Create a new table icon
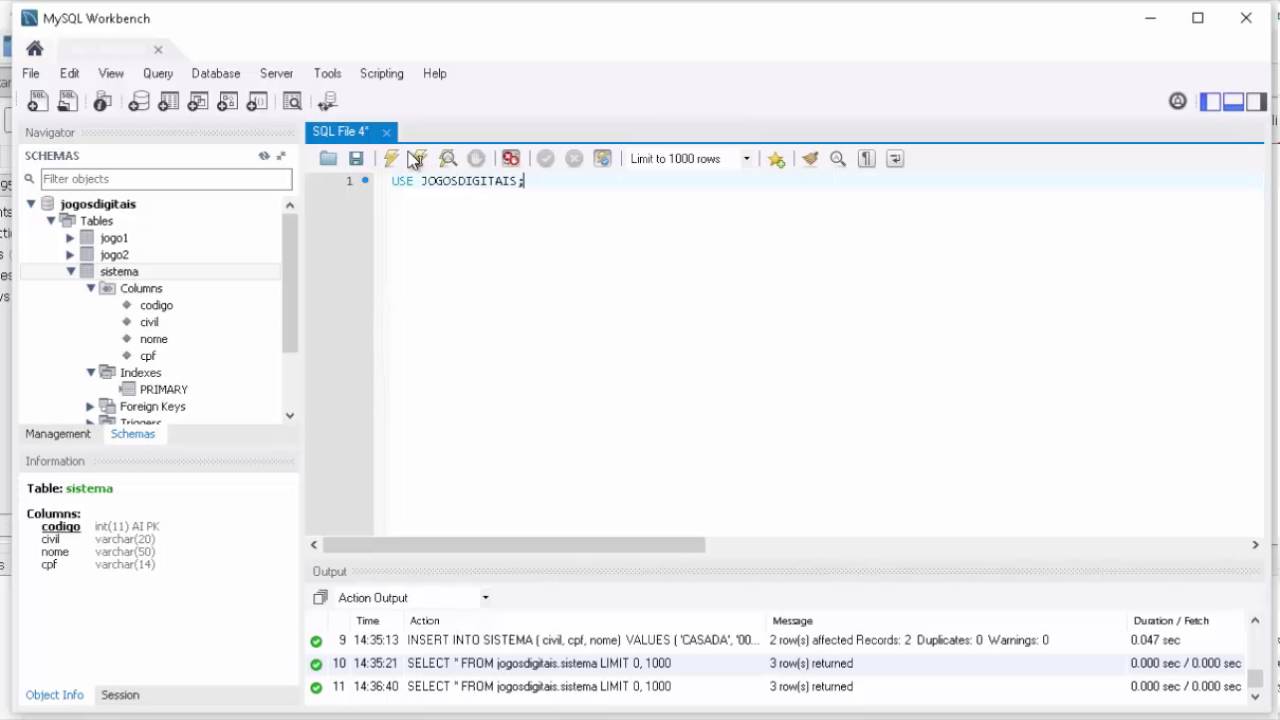 coord(168,101)
